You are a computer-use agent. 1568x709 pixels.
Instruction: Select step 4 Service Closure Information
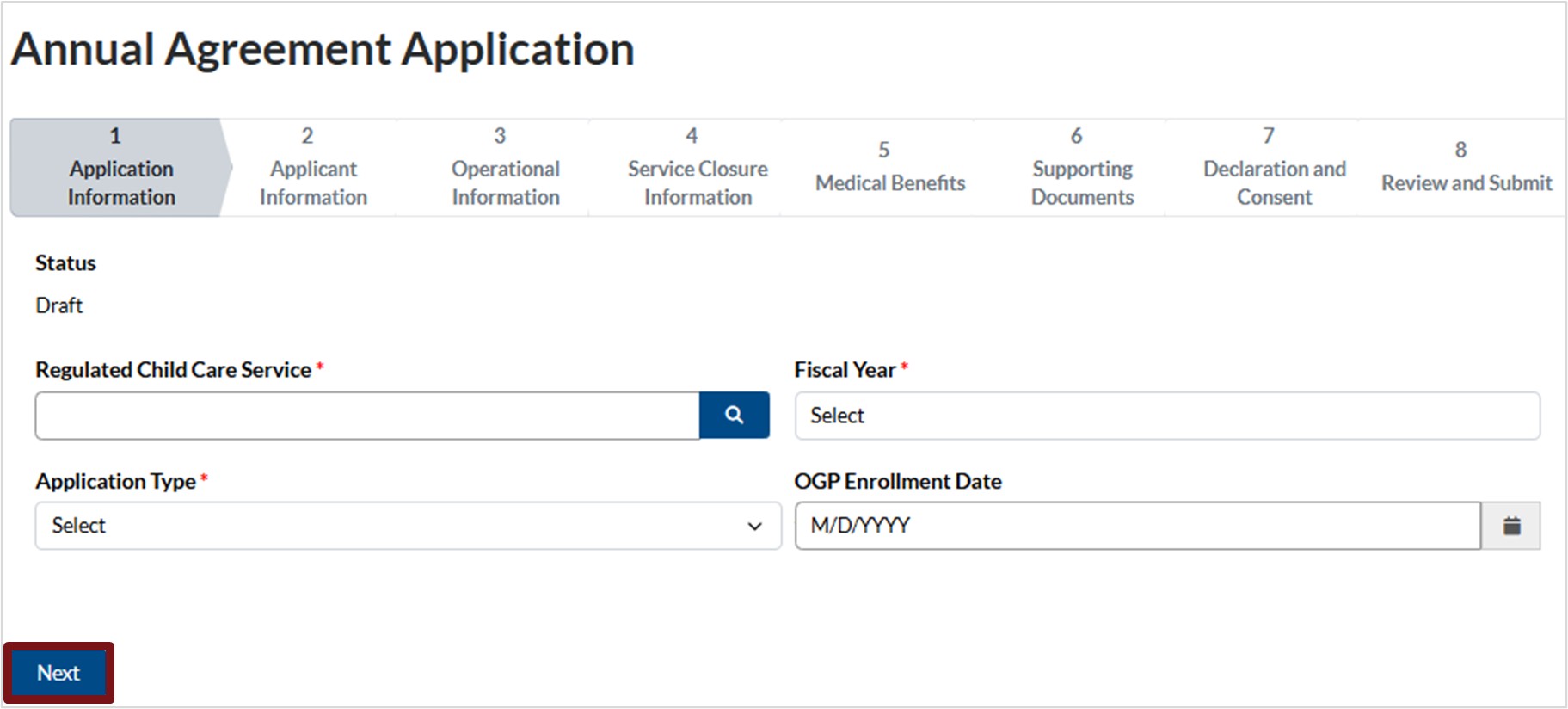point(697,169)
